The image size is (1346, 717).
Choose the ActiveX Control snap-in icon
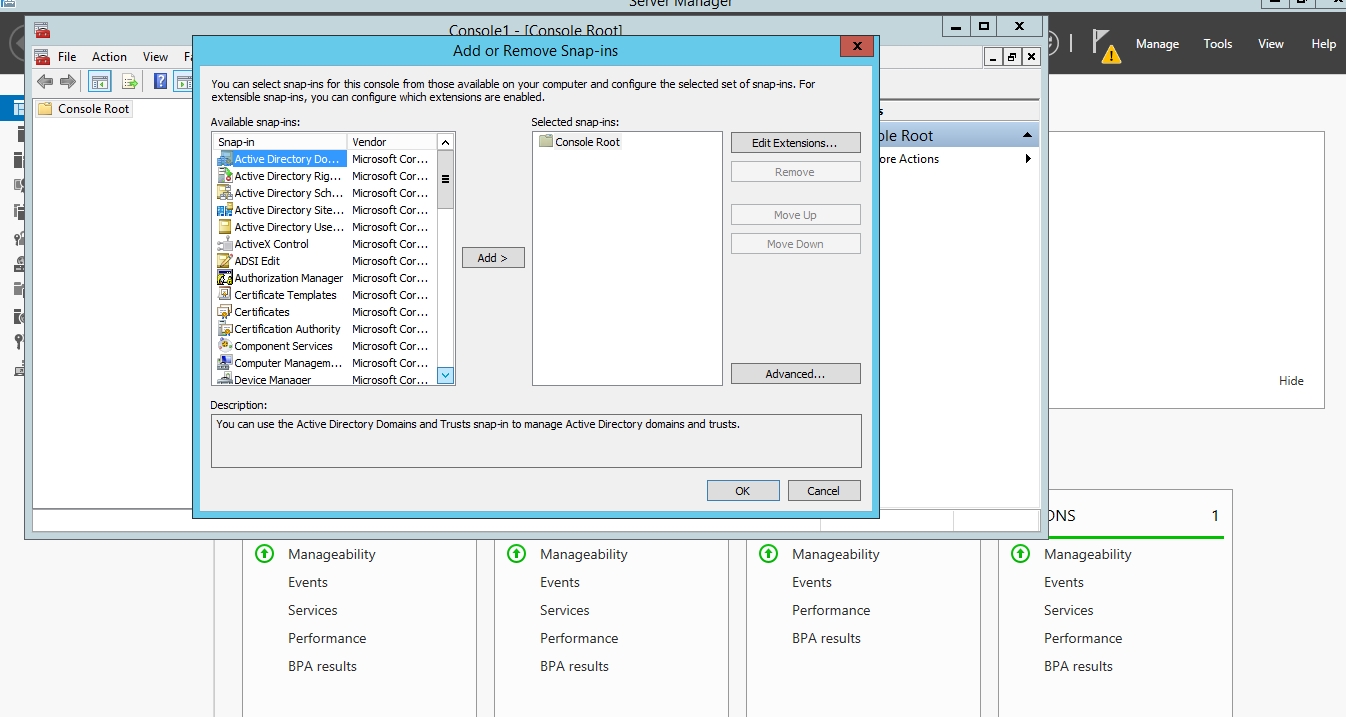click(x=225, y=244)
